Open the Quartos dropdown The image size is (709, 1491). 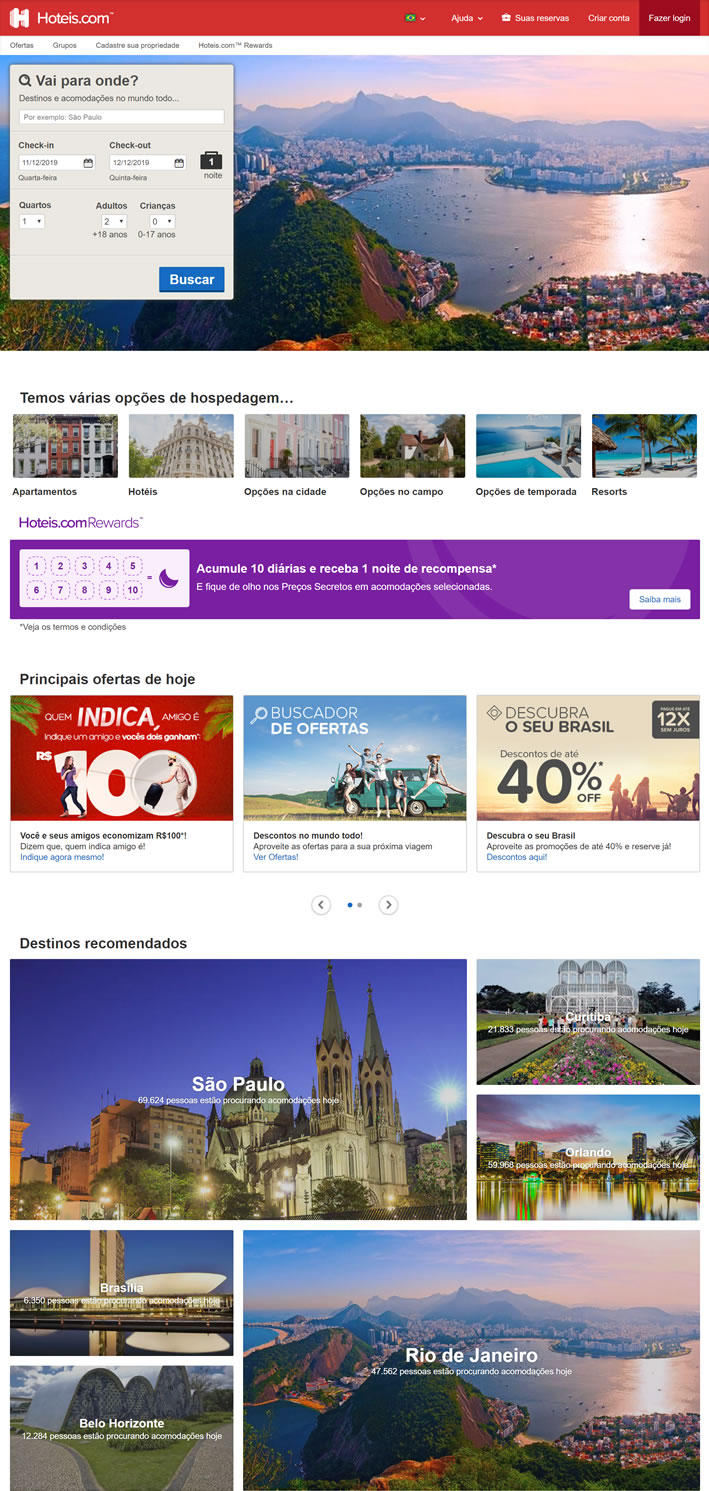32,221
